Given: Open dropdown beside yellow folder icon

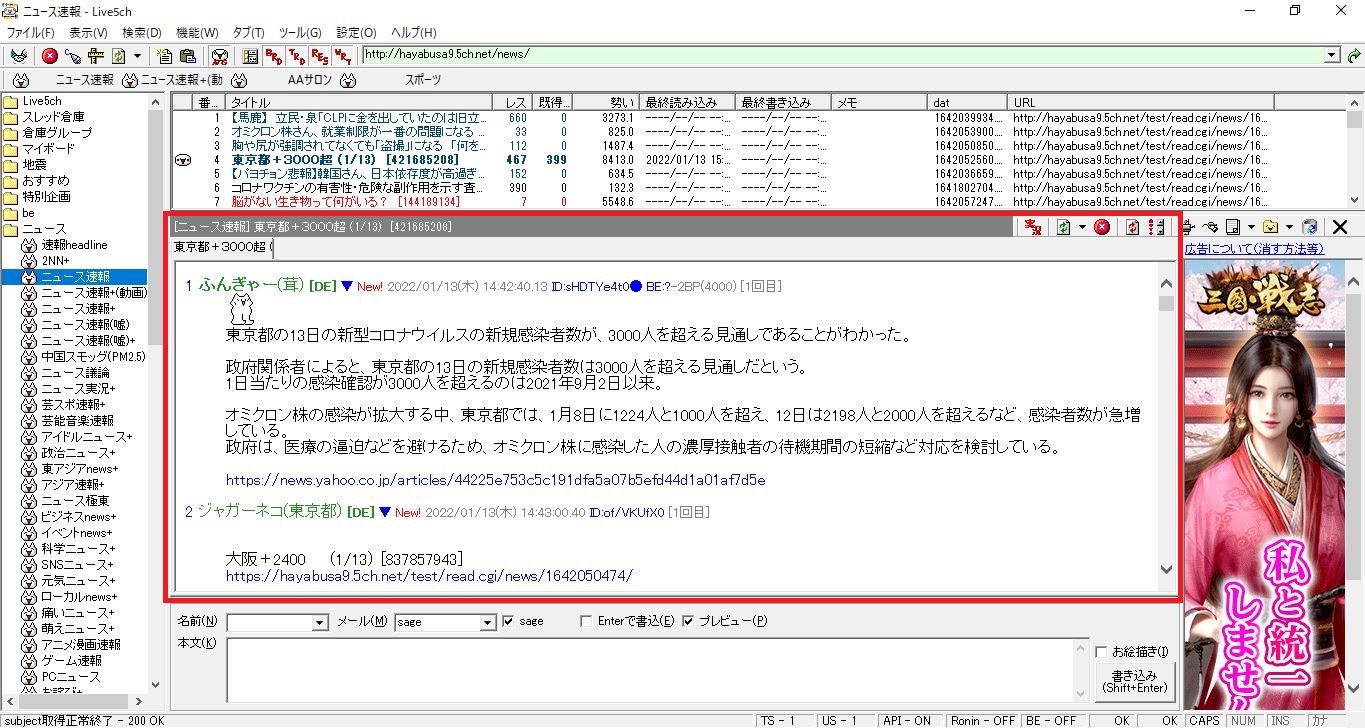Looking at the screenshot, I should (1289, 227).
